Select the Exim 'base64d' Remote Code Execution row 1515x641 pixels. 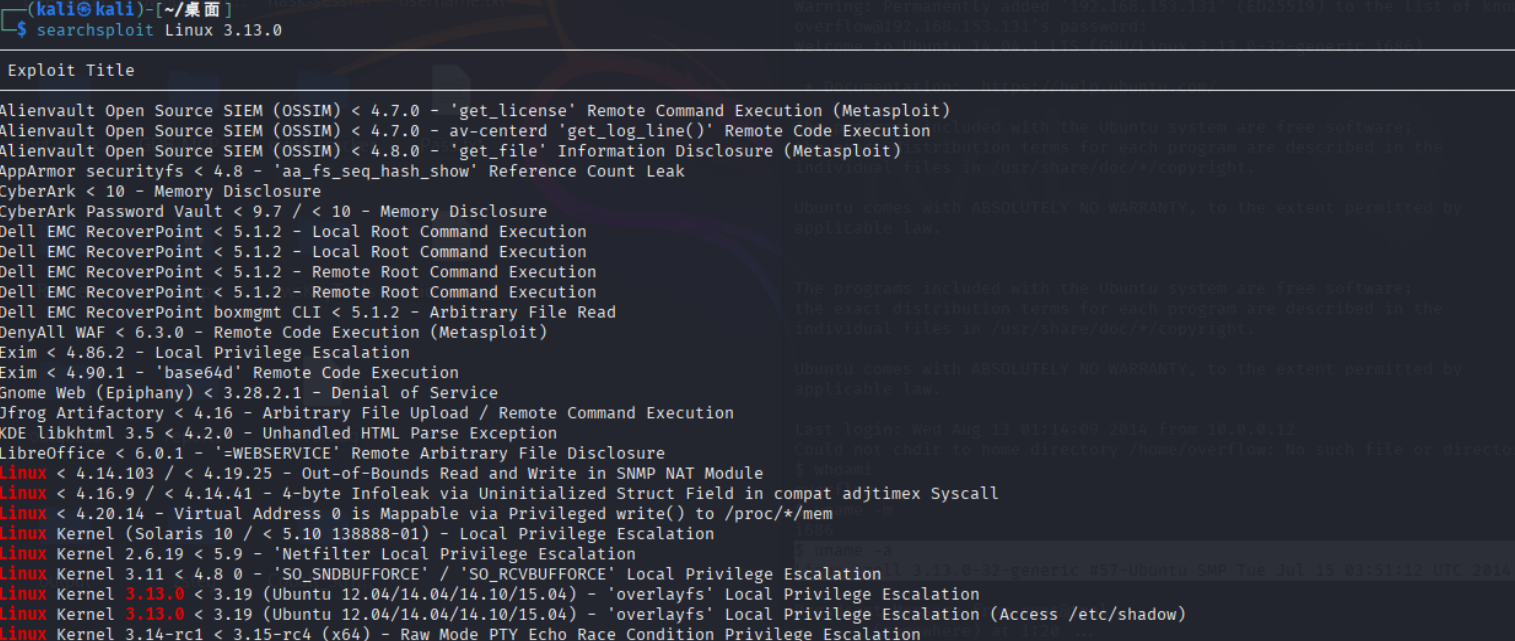(229, 372)
